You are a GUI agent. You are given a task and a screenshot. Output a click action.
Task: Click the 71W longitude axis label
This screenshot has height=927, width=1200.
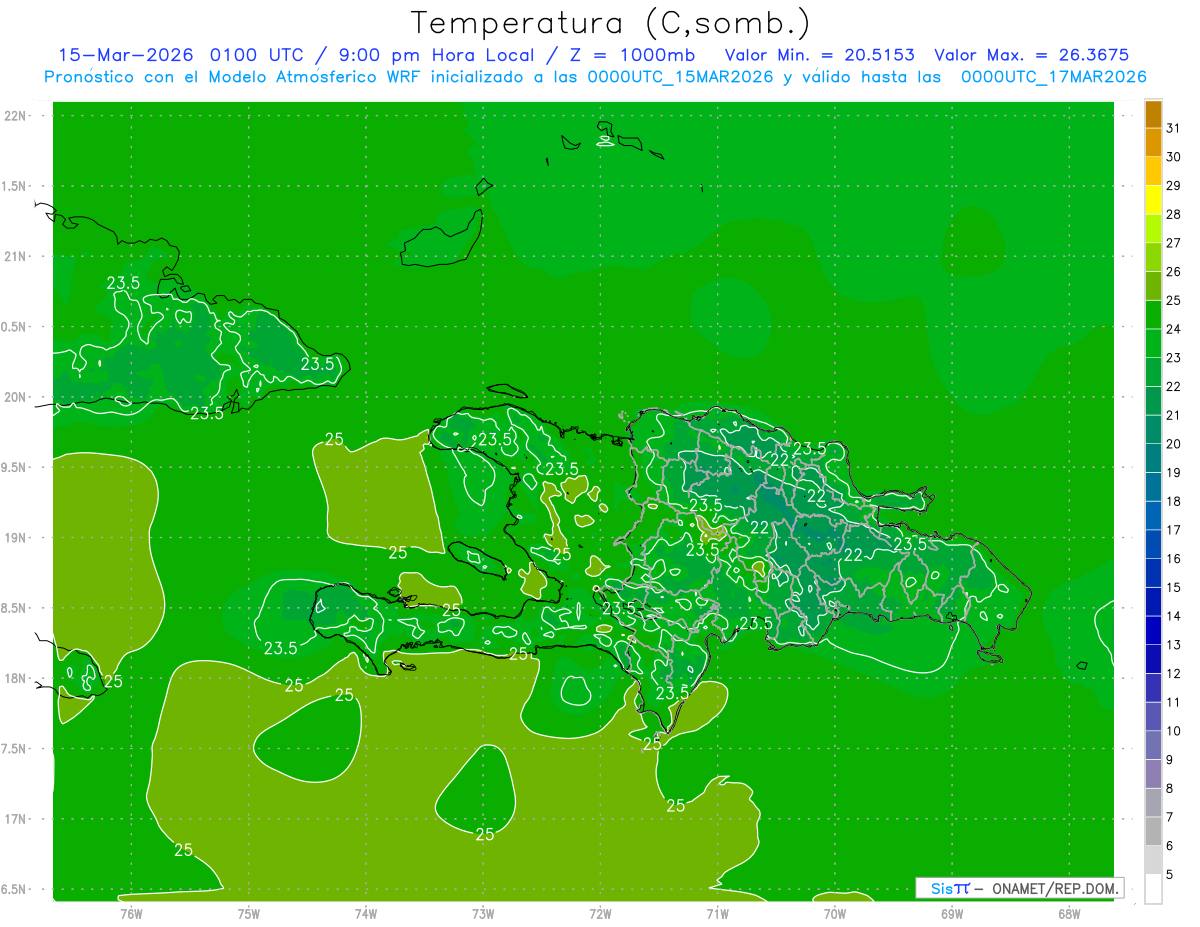point(718,913)
